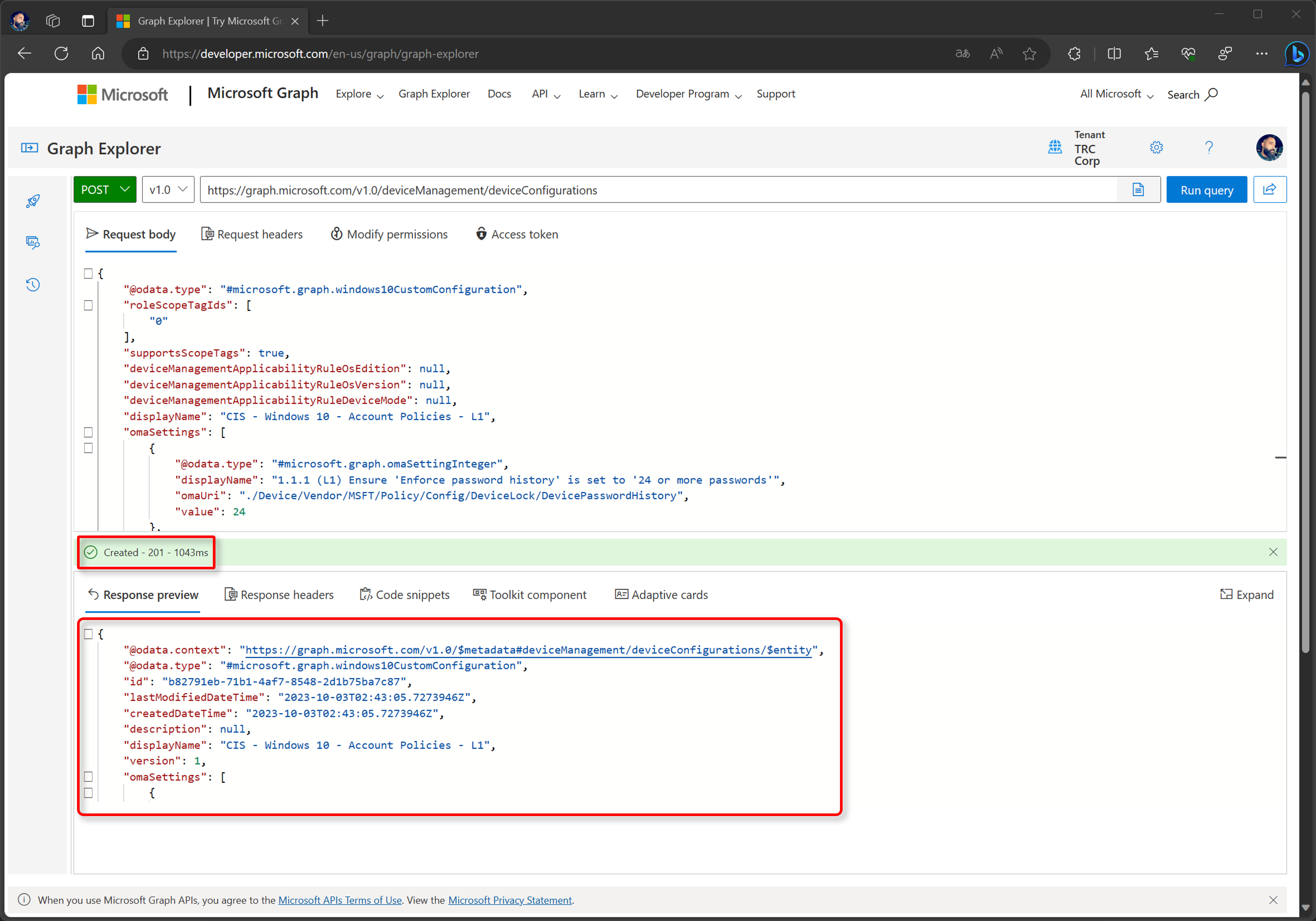Open the favorites list icon
Viewport: 1316px width, 921px height.
1151,54
